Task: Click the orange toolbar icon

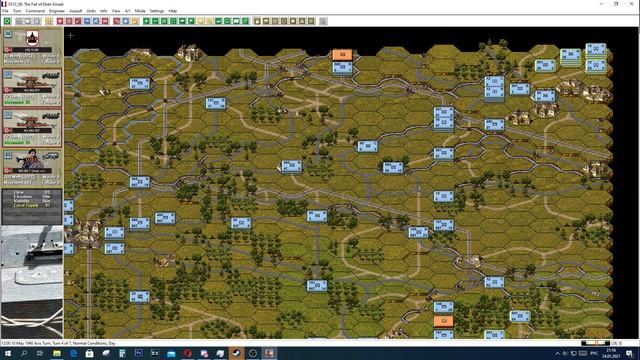Action: pos(135,21)
